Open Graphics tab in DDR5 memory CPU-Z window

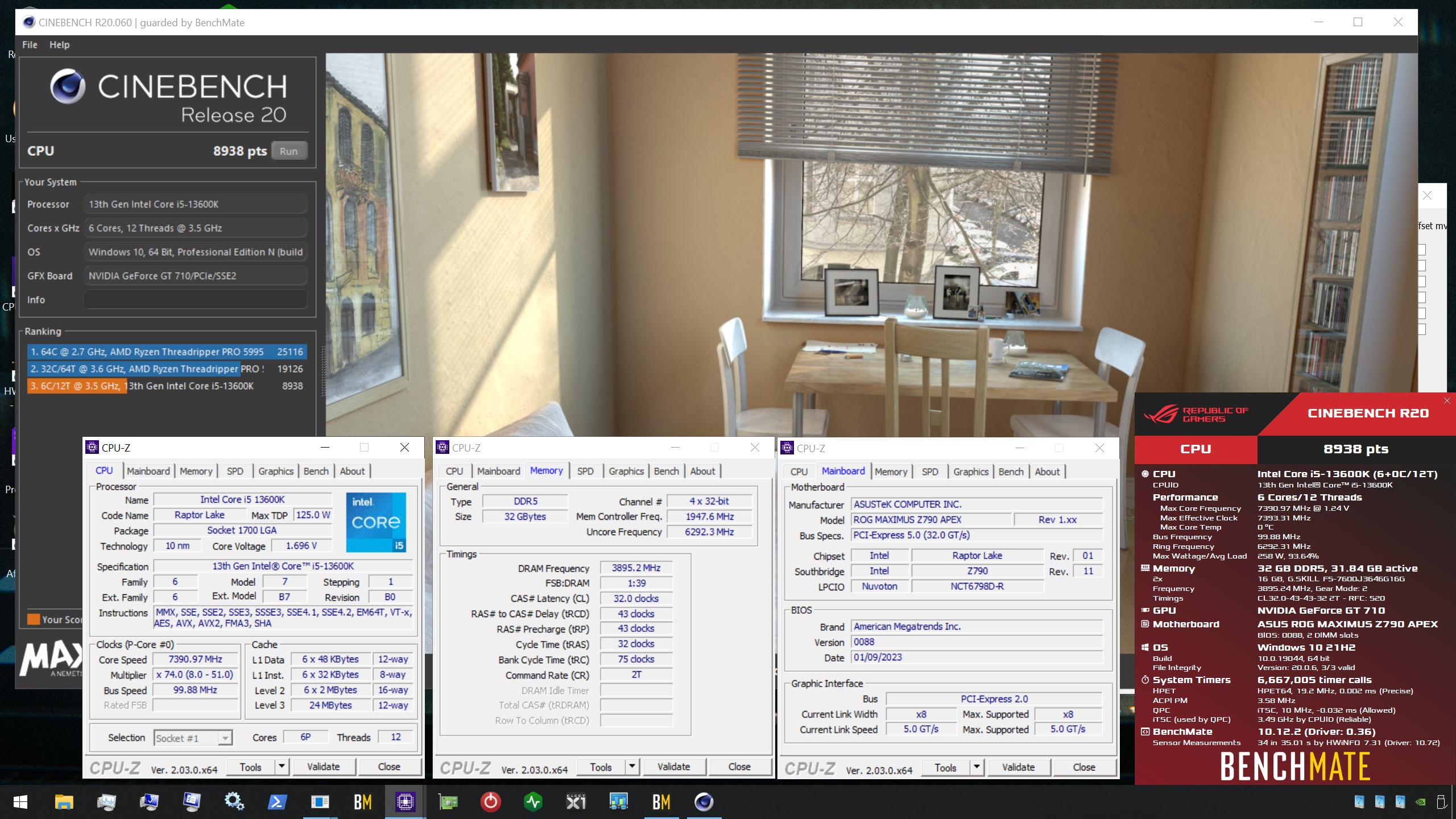point(626,471)
